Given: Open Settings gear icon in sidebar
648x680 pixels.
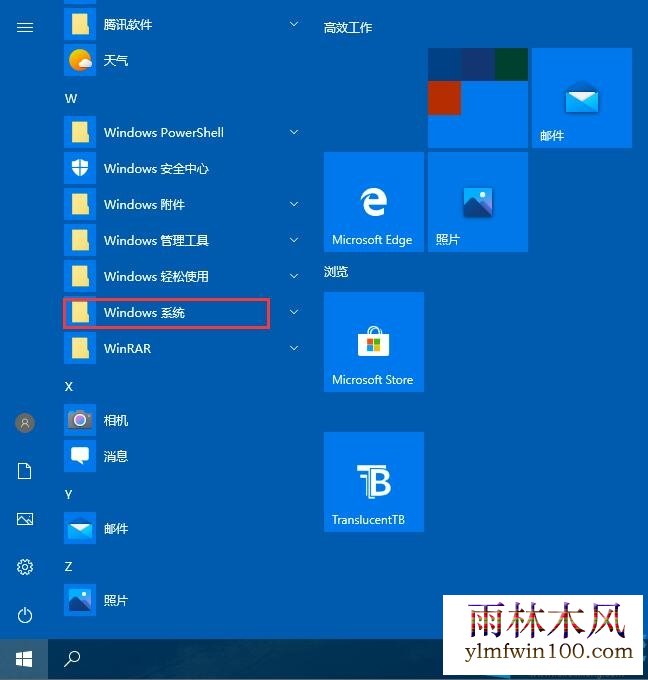Looking at the screenshot, I should point(25,567).
